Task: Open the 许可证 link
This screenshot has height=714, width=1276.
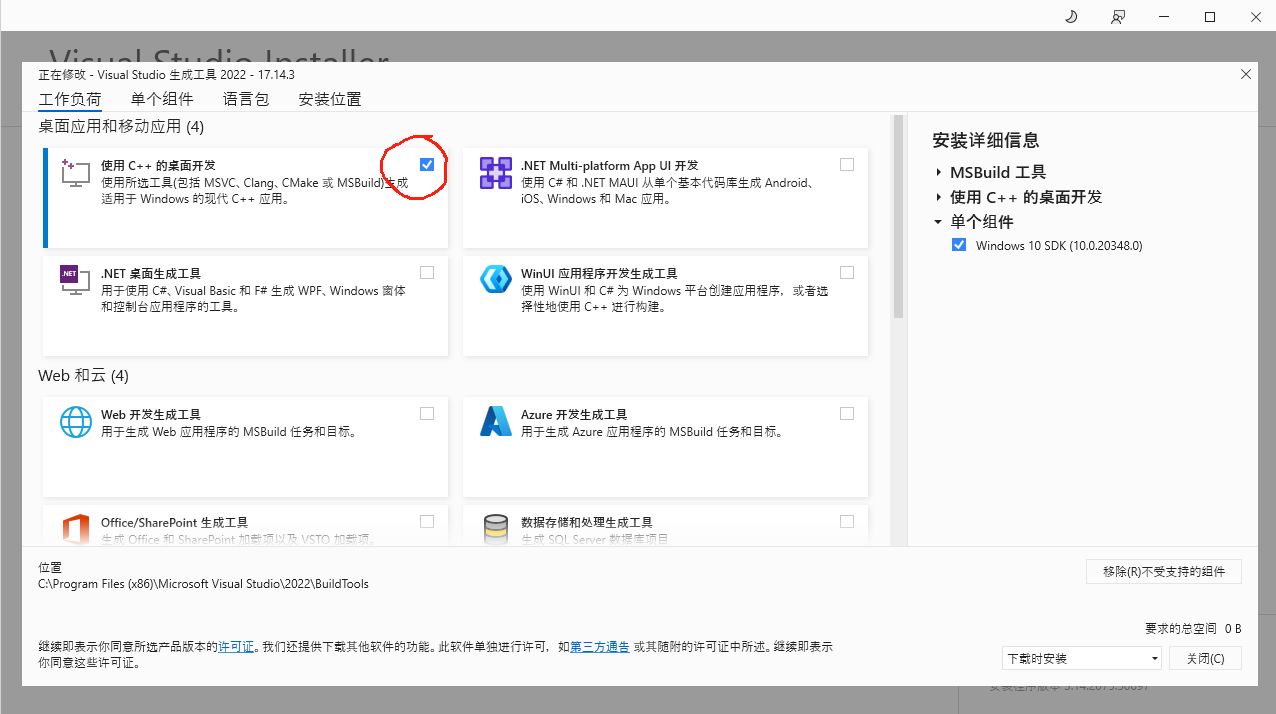Action: (237, 647)
